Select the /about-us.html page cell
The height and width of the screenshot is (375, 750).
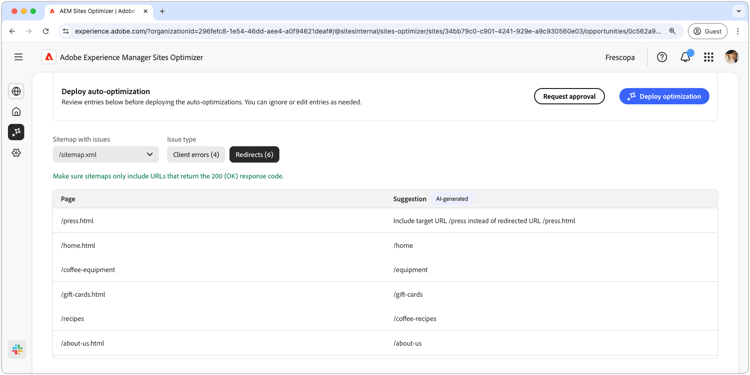82,343
